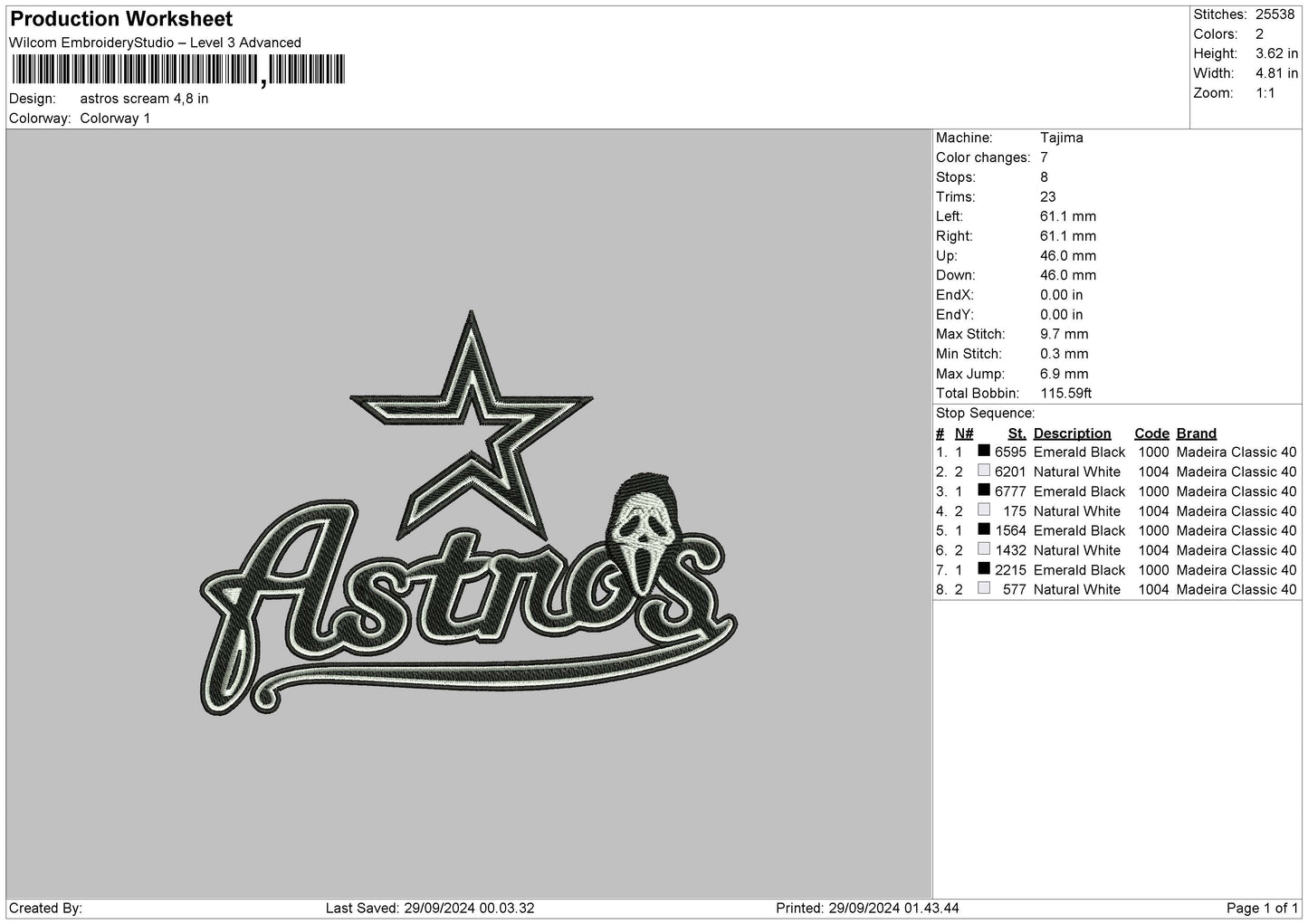
Task: Click 'Madeira Classic 40' in the 2215 row
Action: click(x=1236, y=570)
